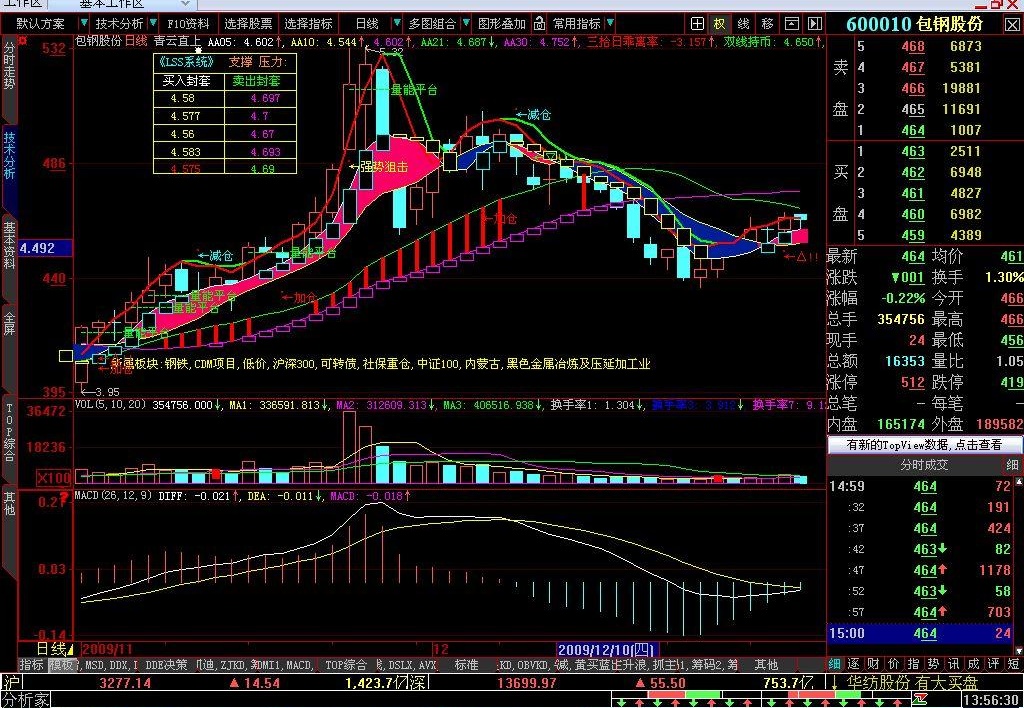Click the 分析家 label in the status bar
The width and height of the screenshot is (1024, 708).
click(25, 700)
